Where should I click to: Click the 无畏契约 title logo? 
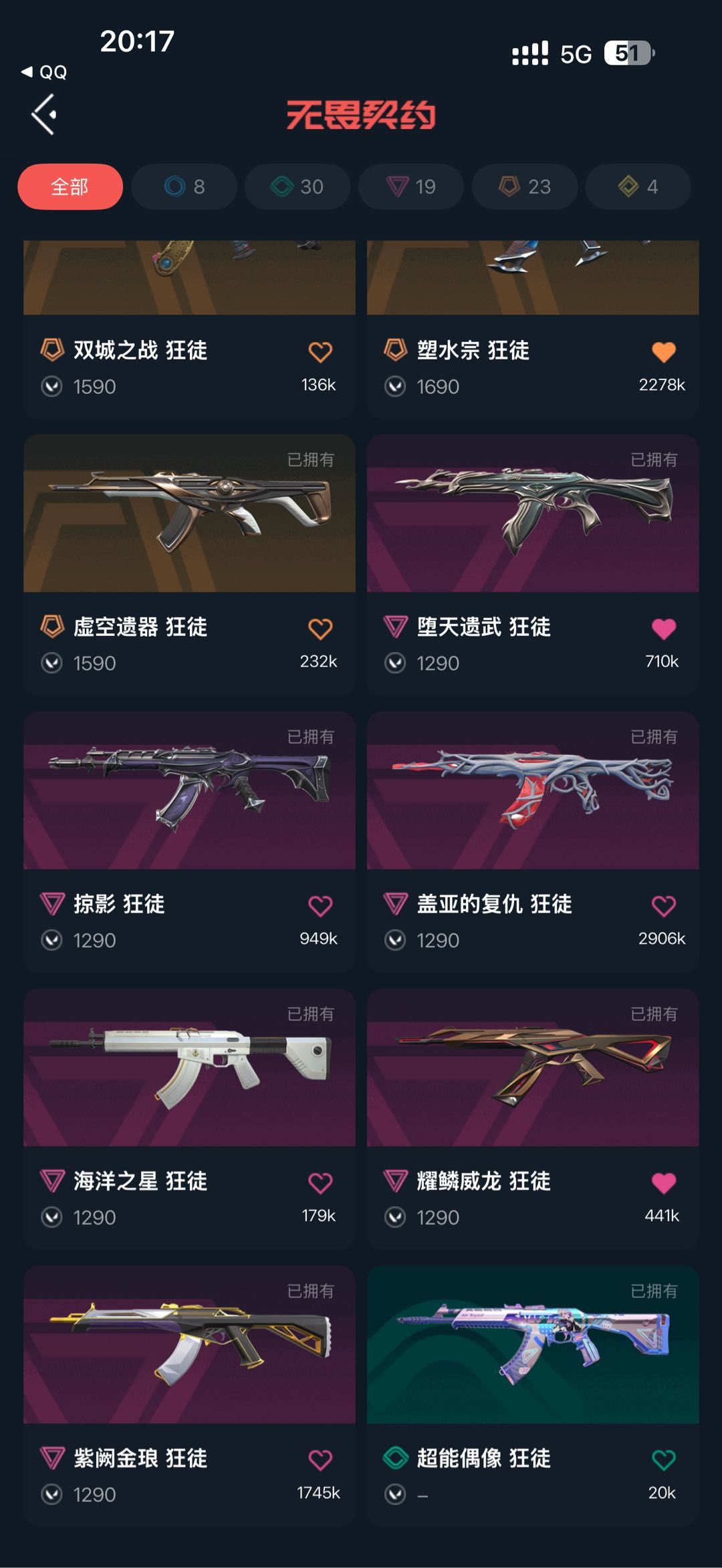coord(361,115)
